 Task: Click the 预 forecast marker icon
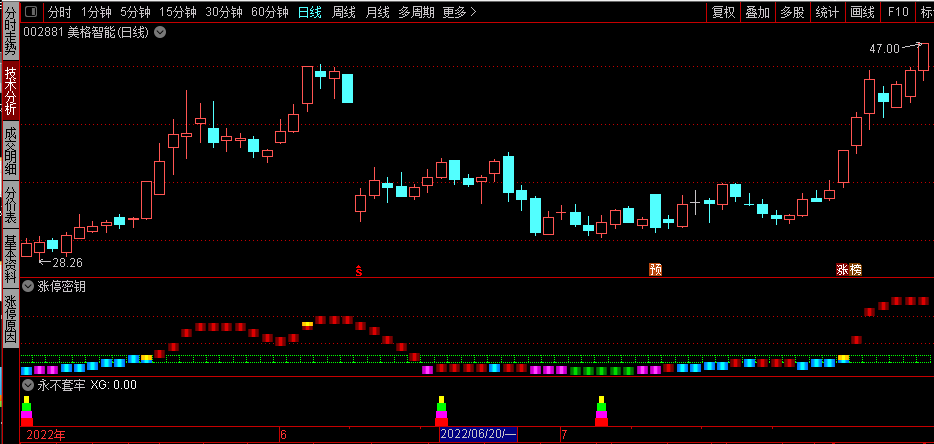pyautogui.click(x=655, y=270)
